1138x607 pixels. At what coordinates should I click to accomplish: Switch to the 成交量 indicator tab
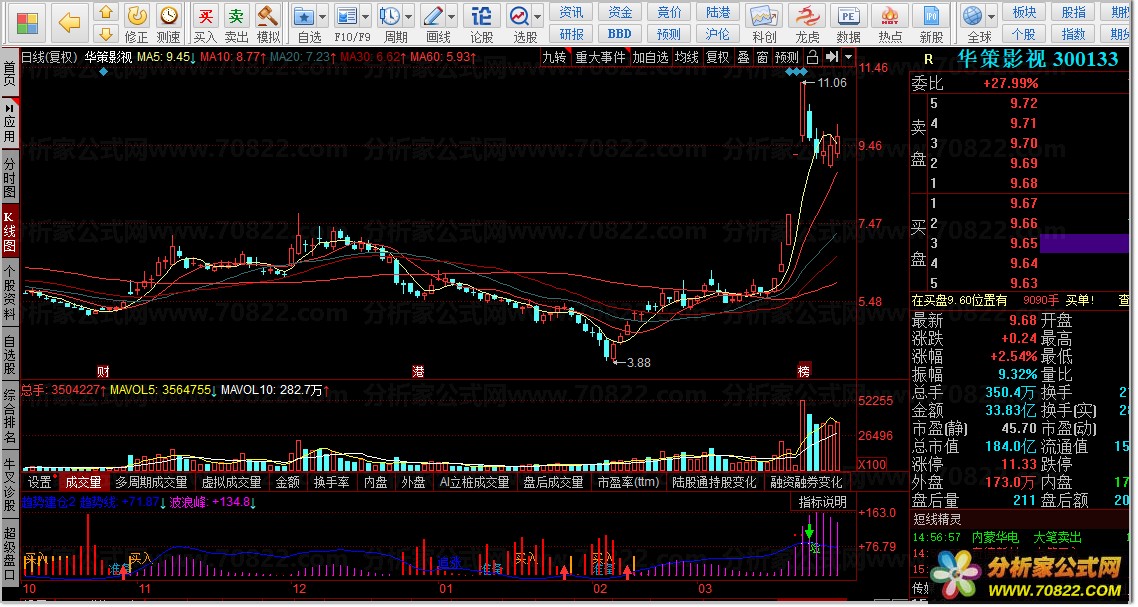click(x=83, y=482)
